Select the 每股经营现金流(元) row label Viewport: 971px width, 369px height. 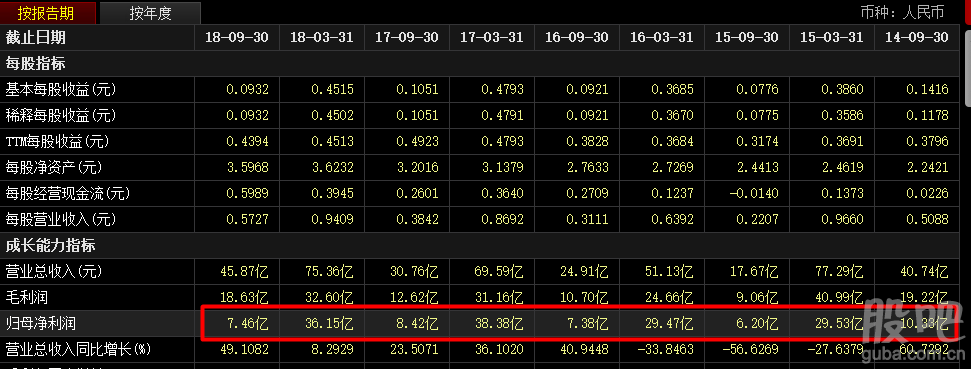(x=68, y=194)
